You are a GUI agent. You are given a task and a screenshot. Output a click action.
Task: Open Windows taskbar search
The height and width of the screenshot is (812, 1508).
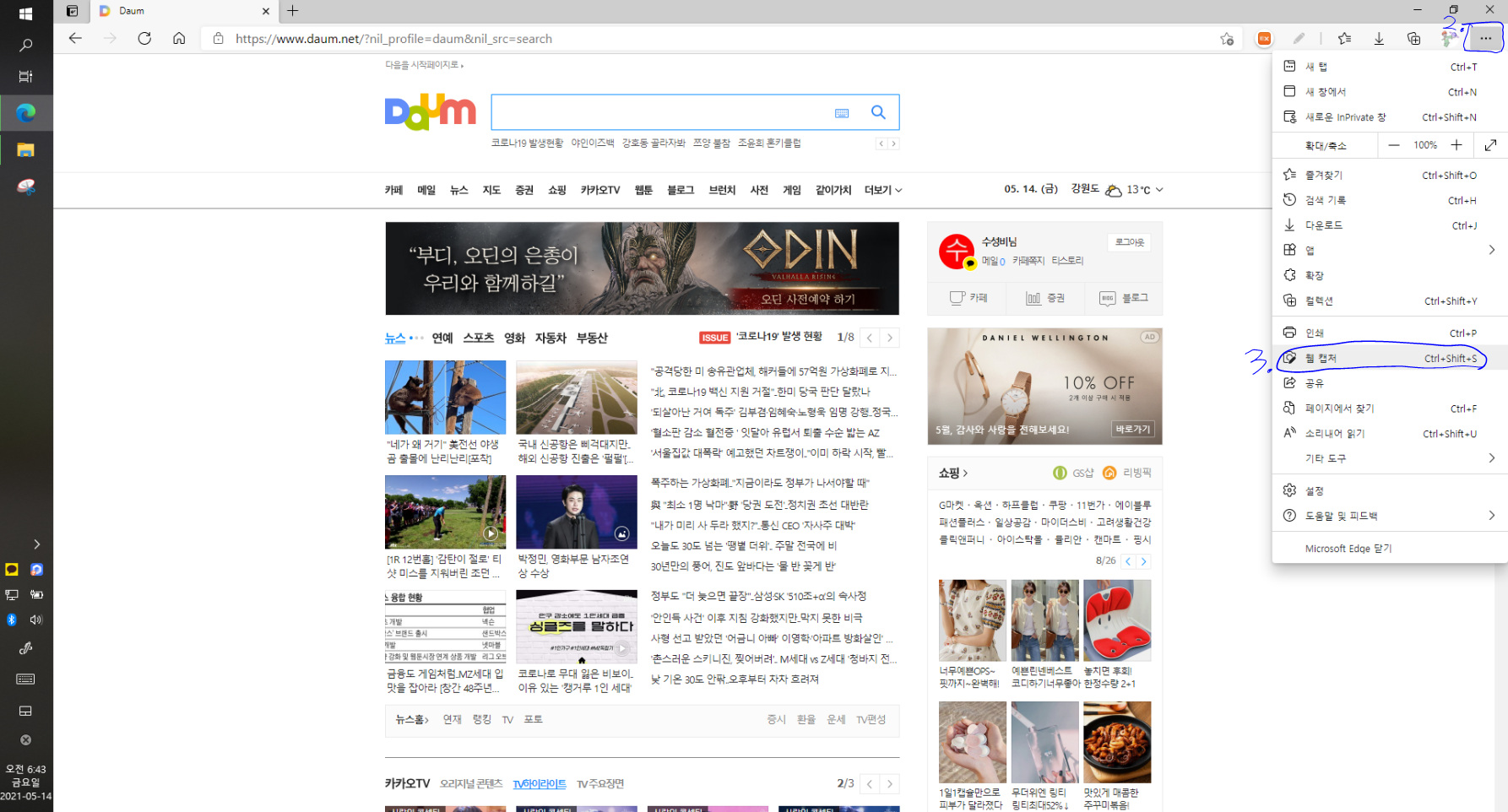point(25,46)
